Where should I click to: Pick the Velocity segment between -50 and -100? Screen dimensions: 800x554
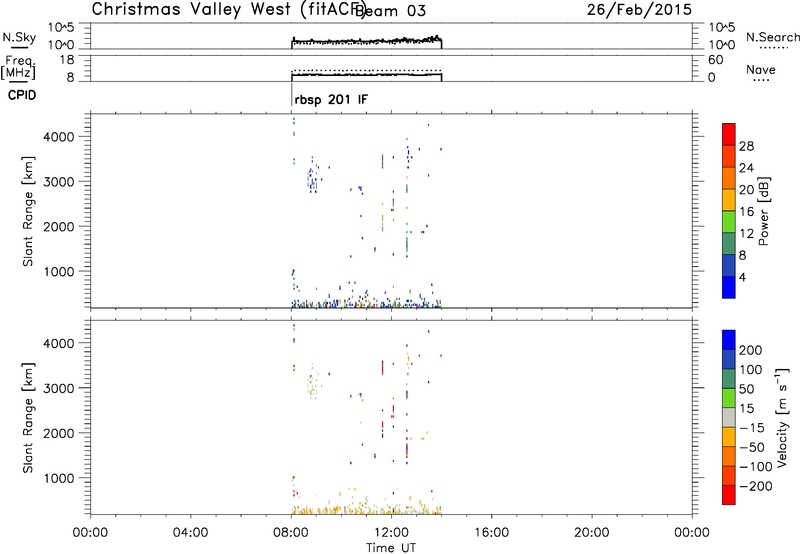(x=729, y=456)
